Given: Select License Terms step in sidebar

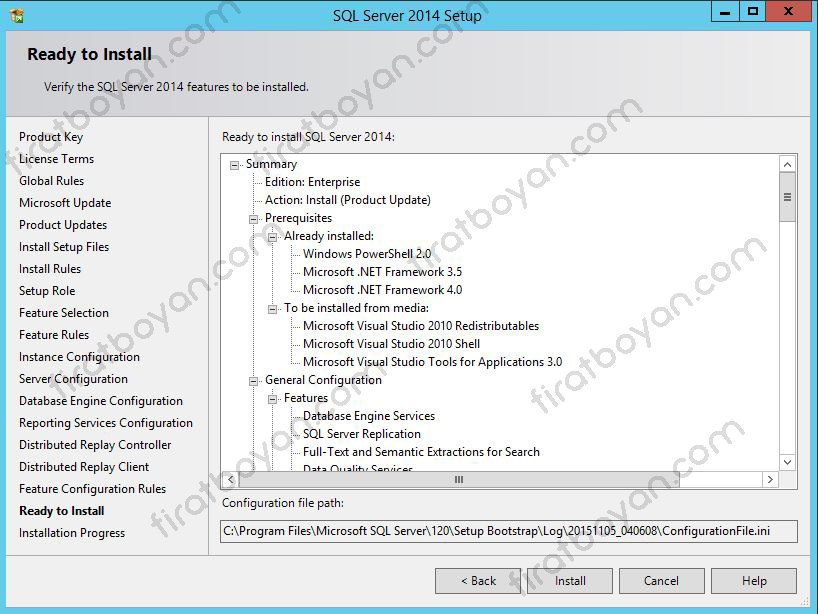Looking at the screenshot, I should (x=56, y=159).
